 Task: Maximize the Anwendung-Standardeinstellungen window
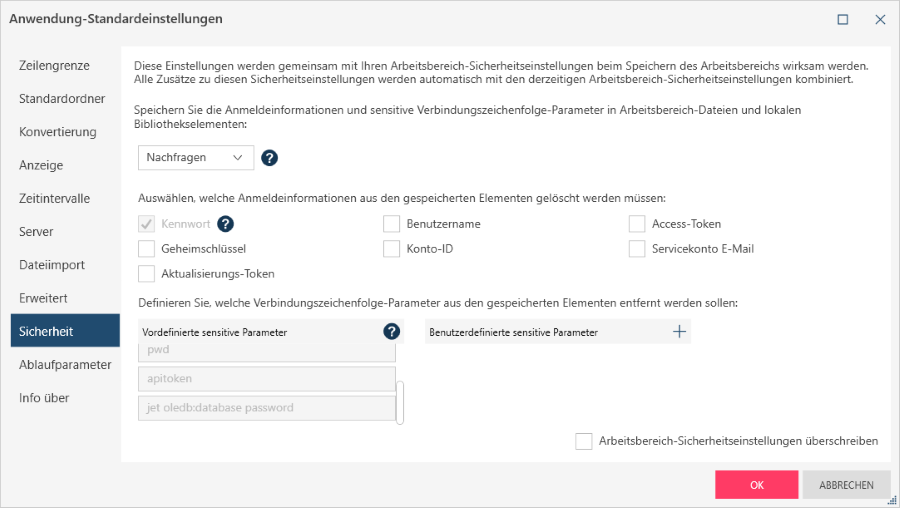843,19
